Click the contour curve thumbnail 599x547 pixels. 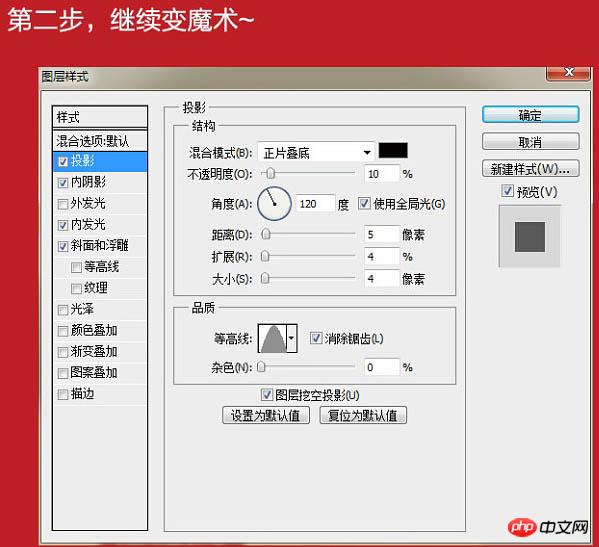[x=272, y=338]
